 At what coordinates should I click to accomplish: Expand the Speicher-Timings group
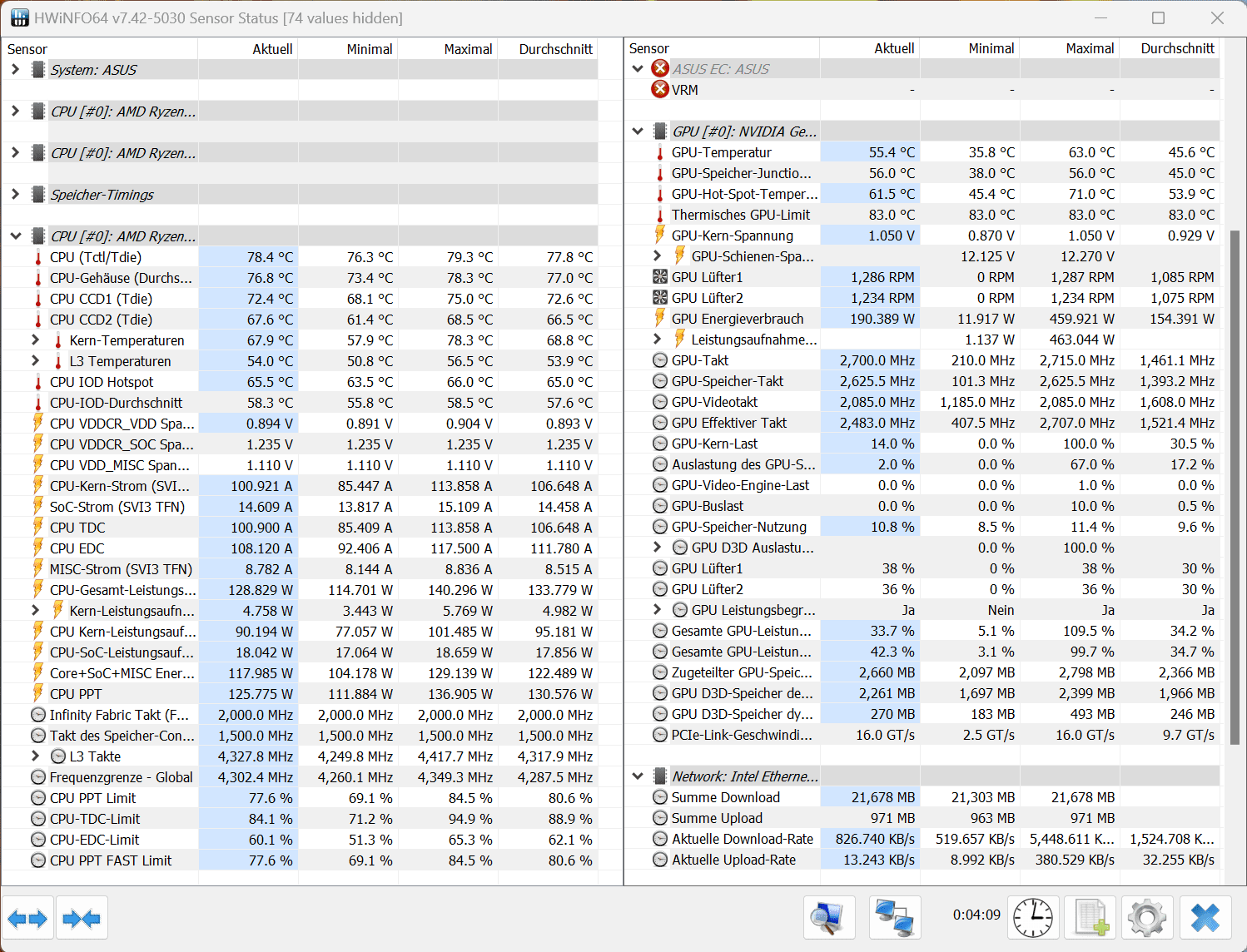[15, 194]
